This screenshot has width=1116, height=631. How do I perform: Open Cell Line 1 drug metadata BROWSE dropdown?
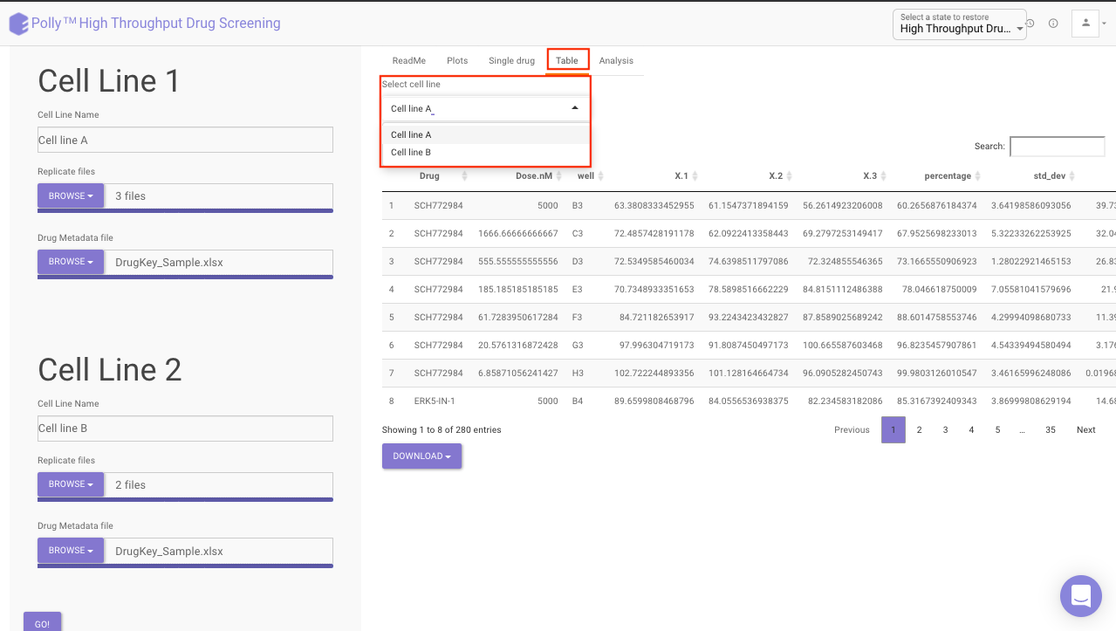tap(70, 262)
